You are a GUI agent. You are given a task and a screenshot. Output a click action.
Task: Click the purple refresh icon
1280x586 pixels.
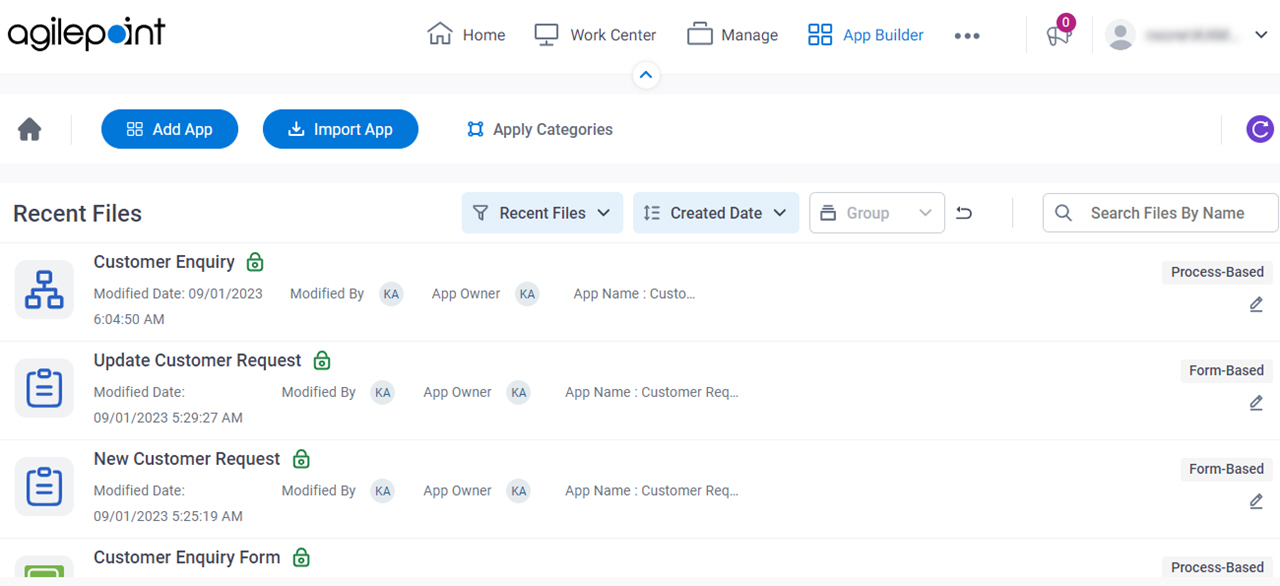[1260, 129]
